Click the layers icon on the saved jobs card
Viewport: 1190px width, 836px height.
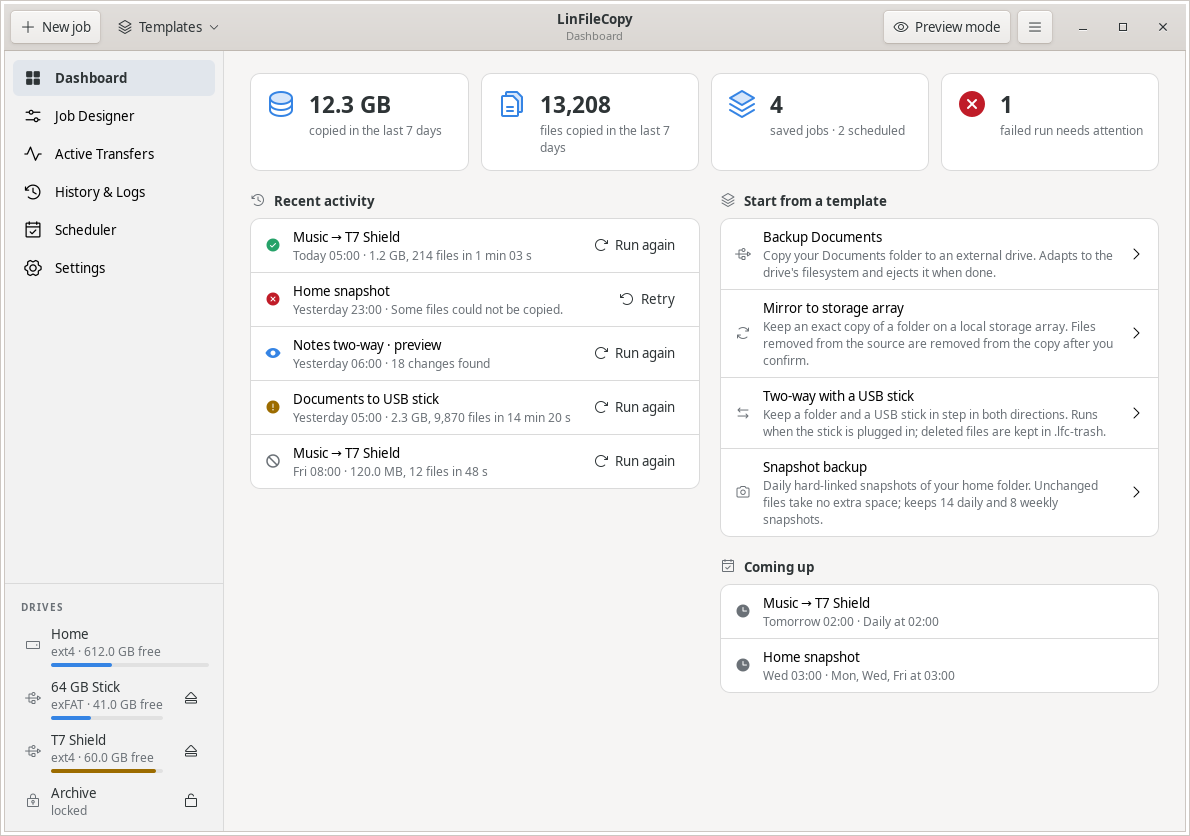[x=741, y=104]
